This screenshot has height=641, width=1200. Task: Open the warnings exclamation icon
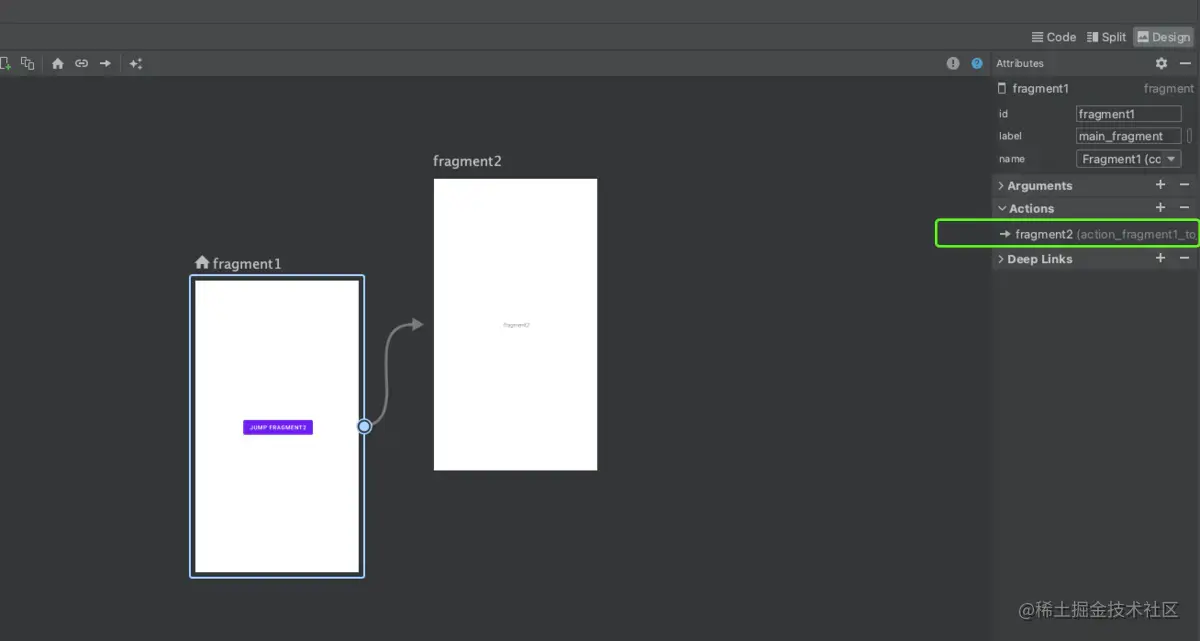click(953, 63)
